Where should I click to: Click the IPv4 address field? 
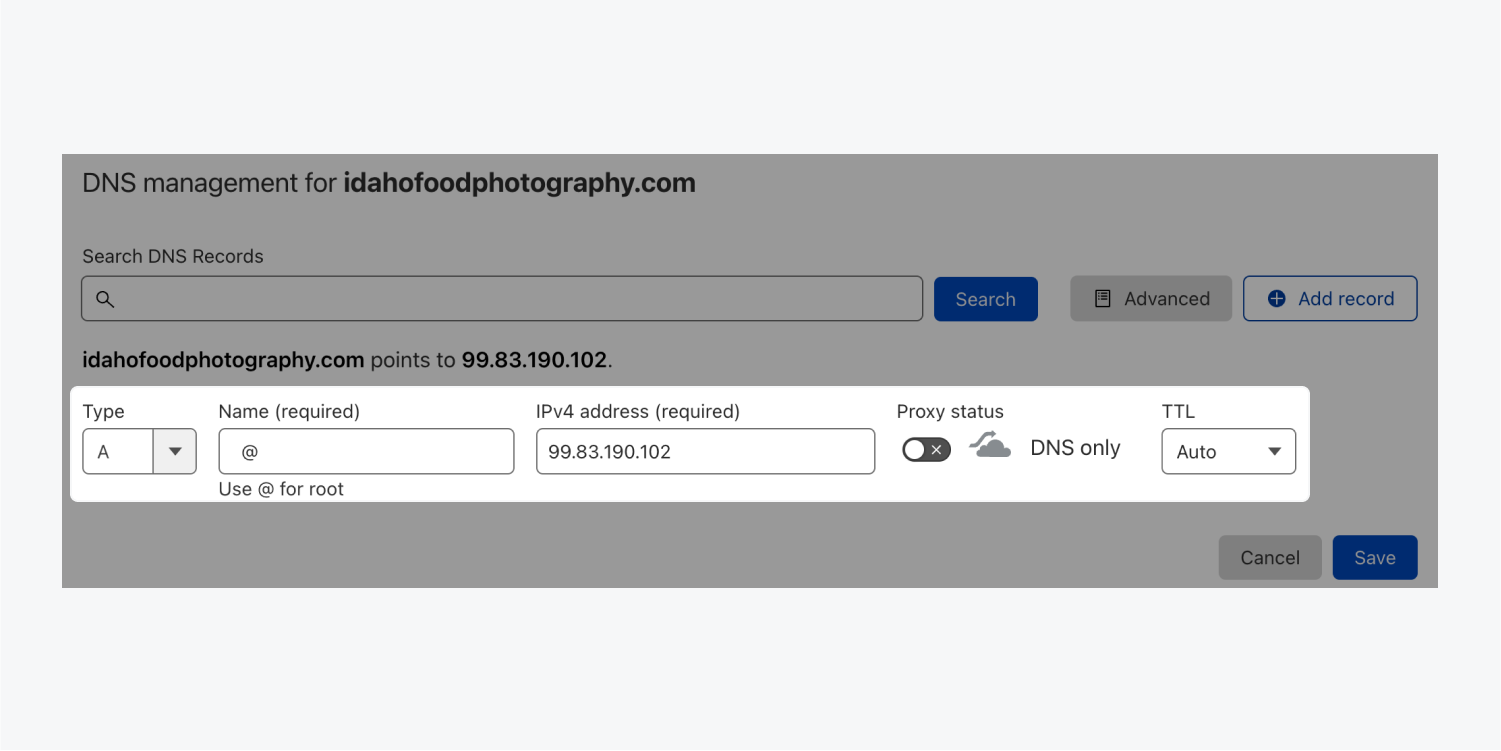point(706,452)
